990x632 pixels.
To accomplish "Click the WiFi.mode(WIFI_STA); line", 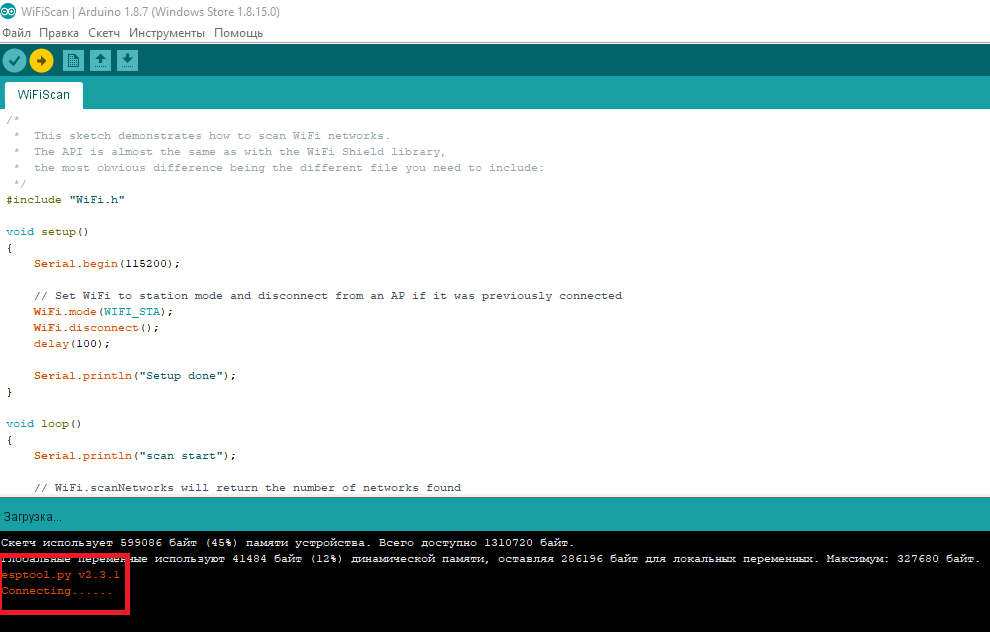I will point(103,312).
